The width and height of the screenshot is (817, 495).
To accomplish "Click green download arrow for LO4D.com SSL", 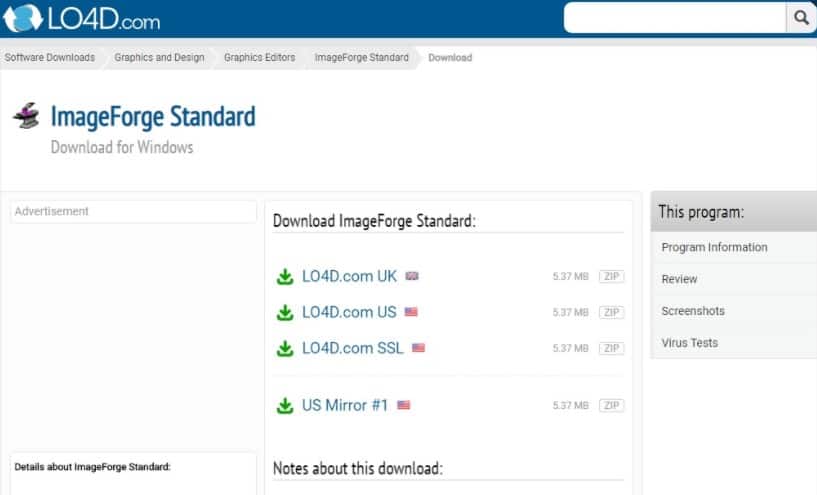I will tap(285, 349).
